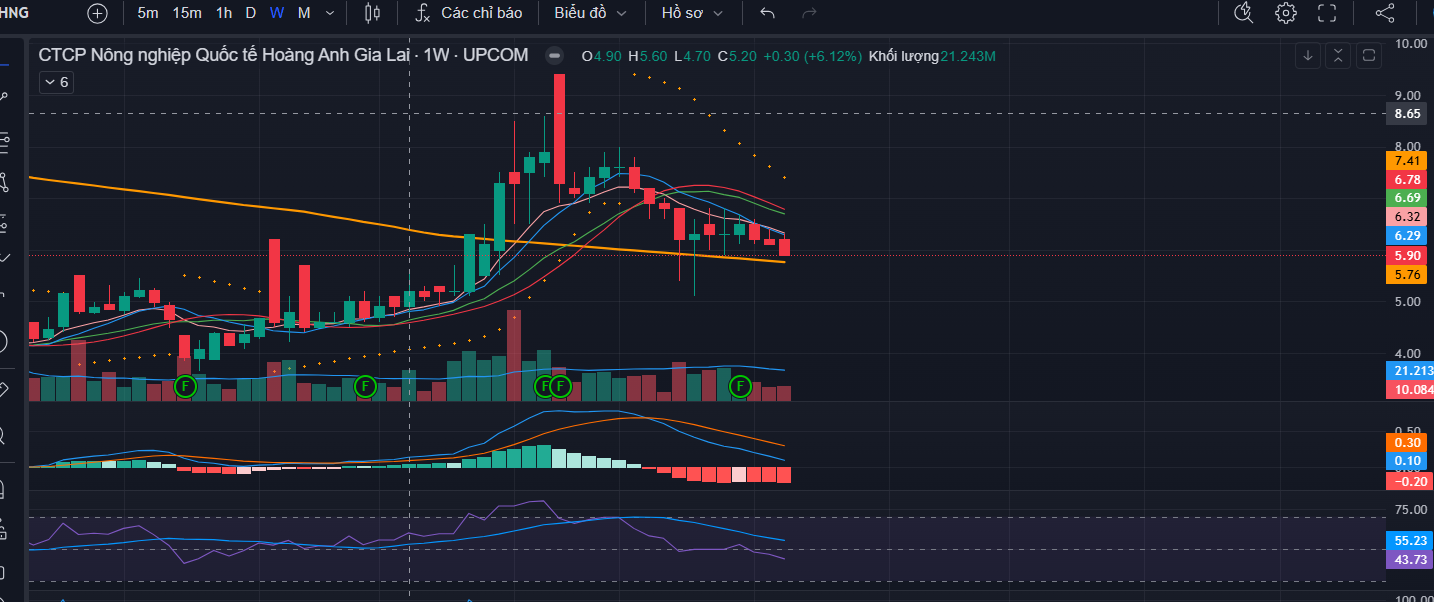
Task: Click the UPCOM exchange label
Action: [495, 55]
